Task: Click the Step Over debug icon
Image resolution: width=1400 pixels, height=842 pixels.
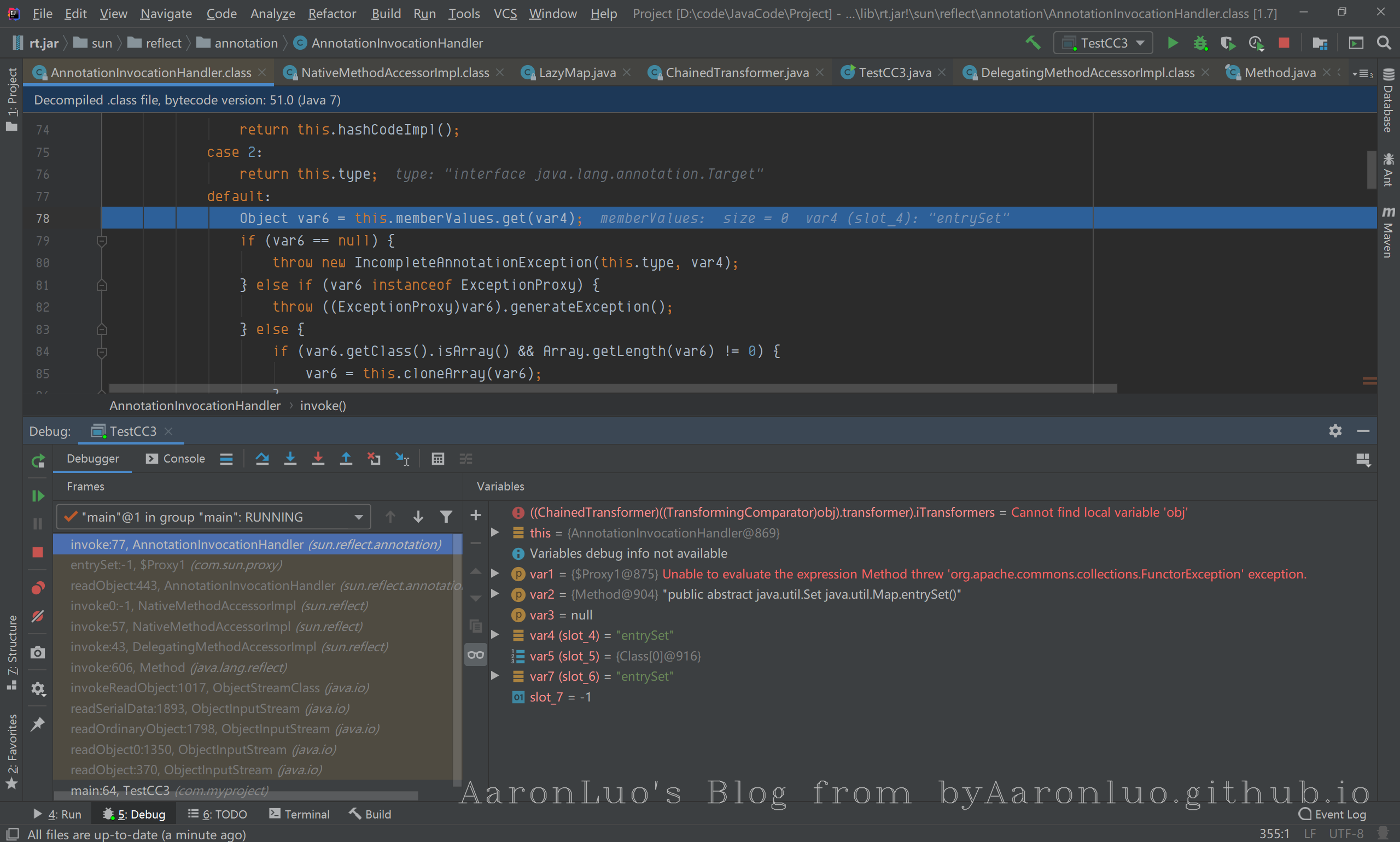Action: 262,459
